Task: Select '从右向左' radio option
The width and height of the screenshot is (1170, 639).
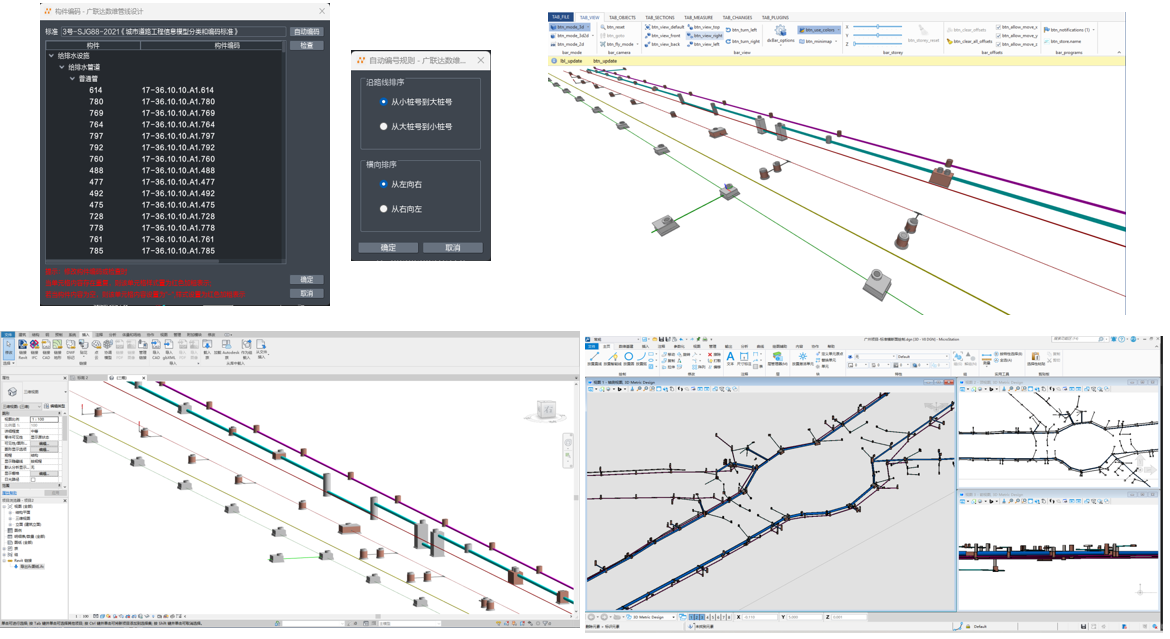Action: click(x=384, y=209)
